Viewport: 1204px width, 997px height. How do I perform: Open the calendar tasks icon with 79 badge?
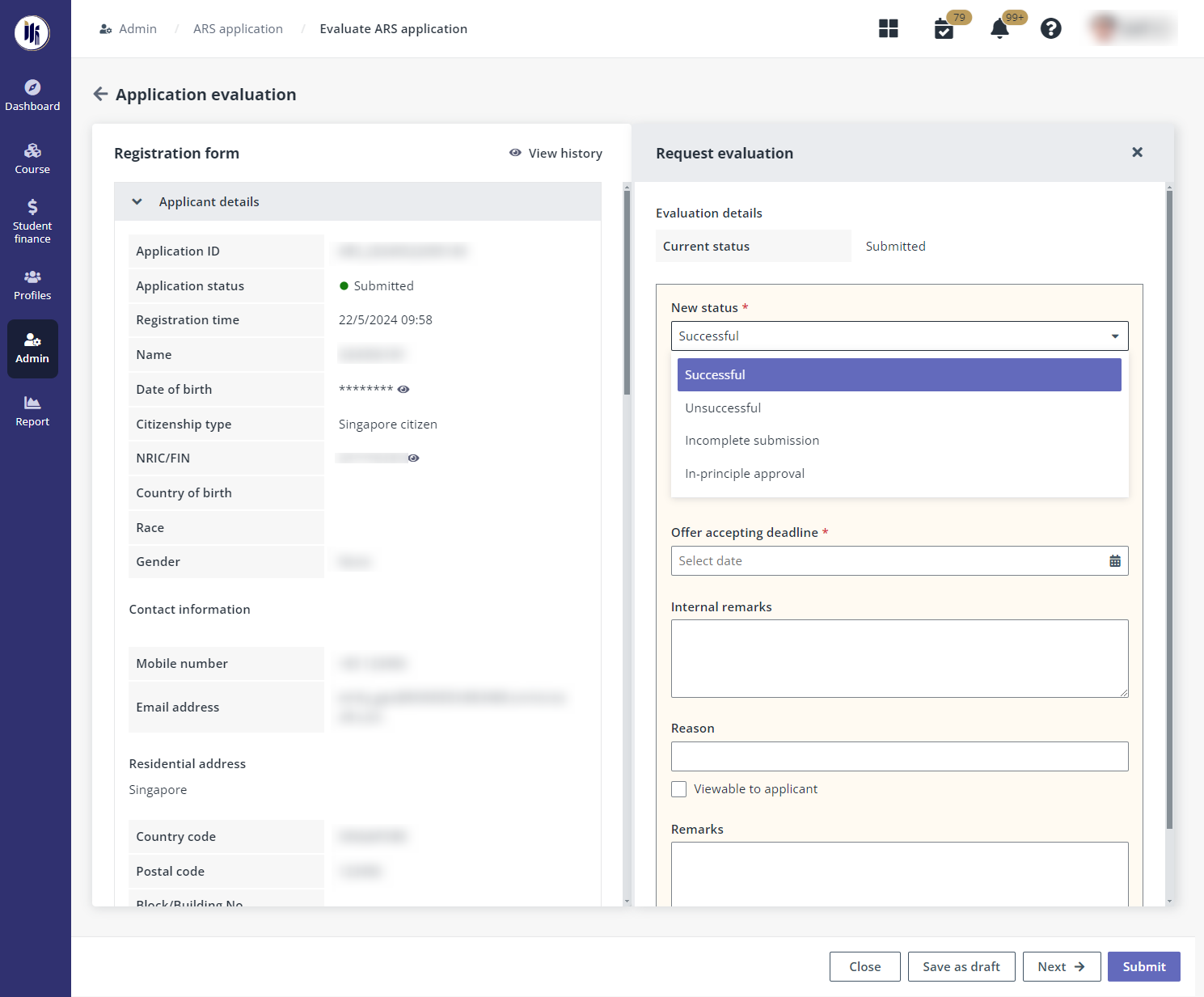[x=944, y=29]
